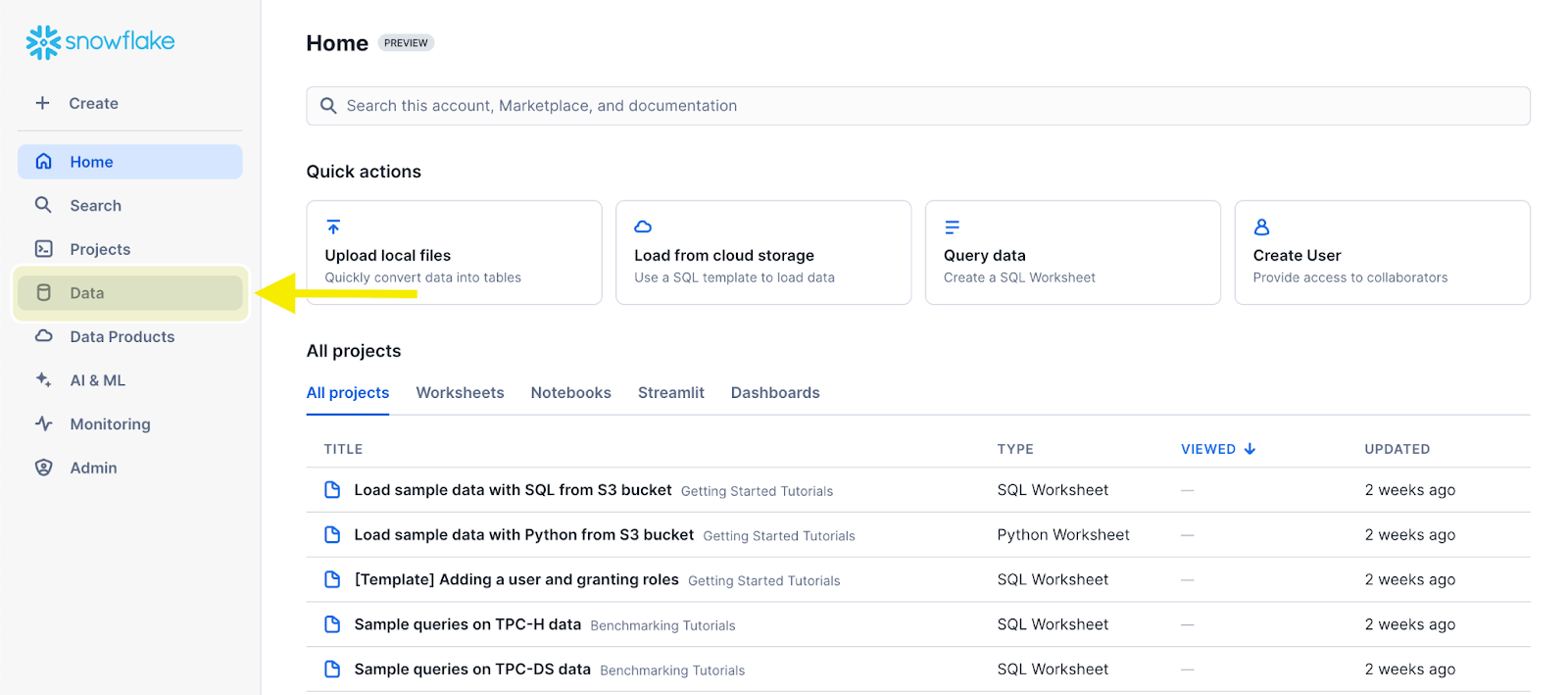Screen dimensions: 1568x695
Task: Click file icon for Load sample data with Python
Action: coord(332,535)
